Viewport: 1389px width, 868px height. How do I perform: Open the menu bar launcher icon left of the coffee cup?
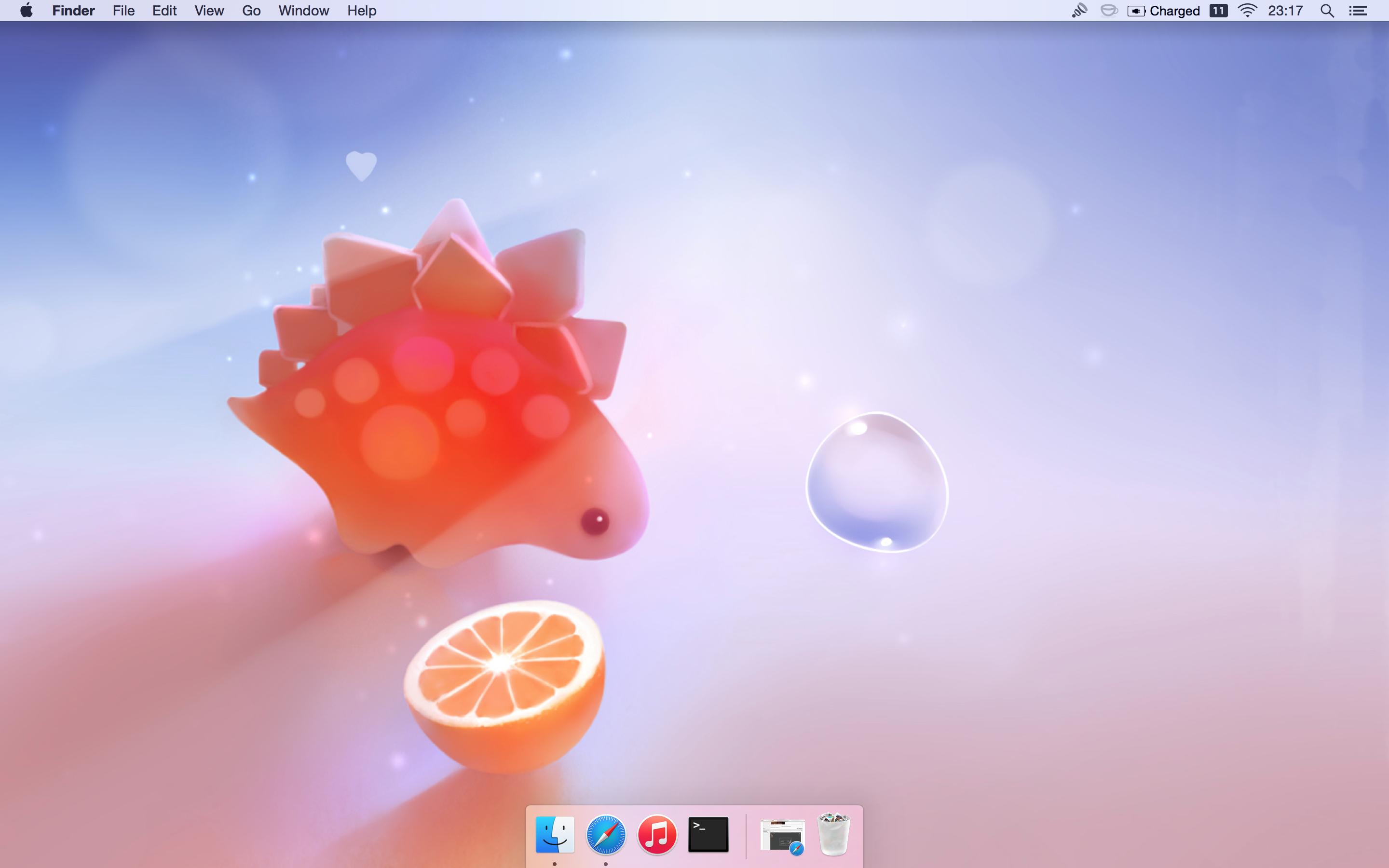pyautogui.click(x=1079, y=11)
